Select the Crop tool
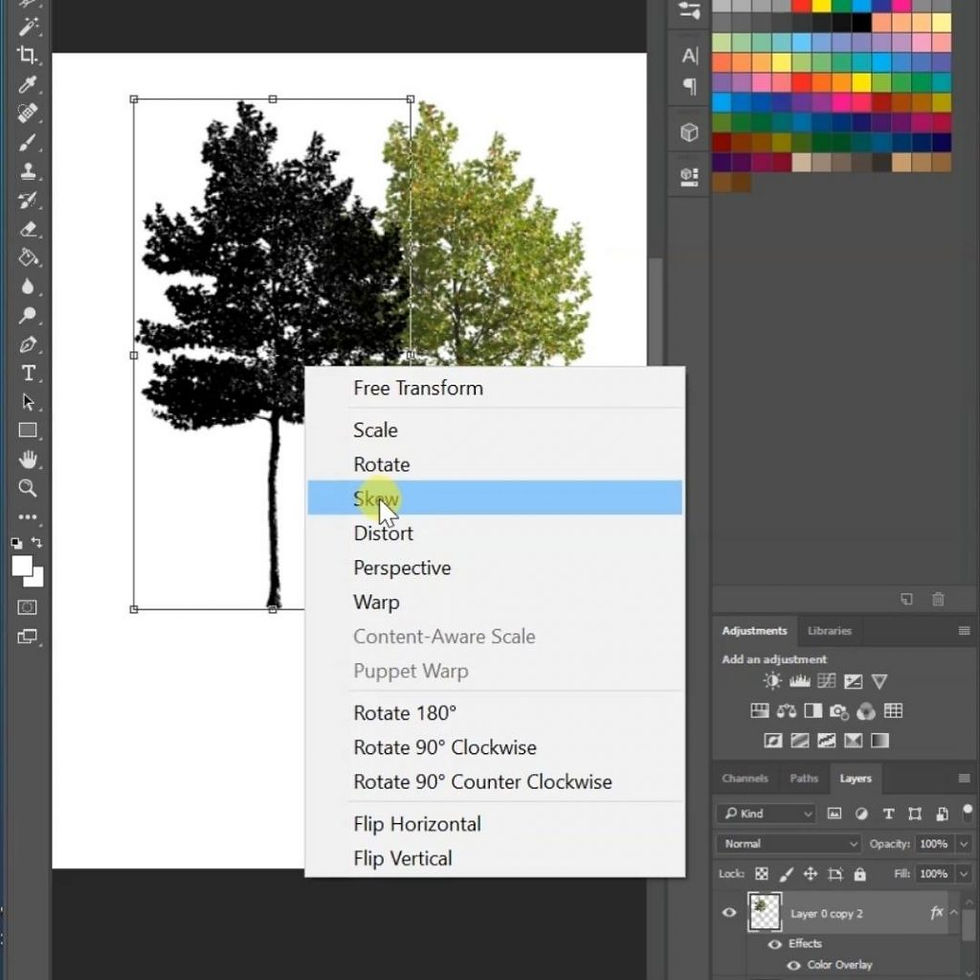Screen dimensions: 980x980 28,55
